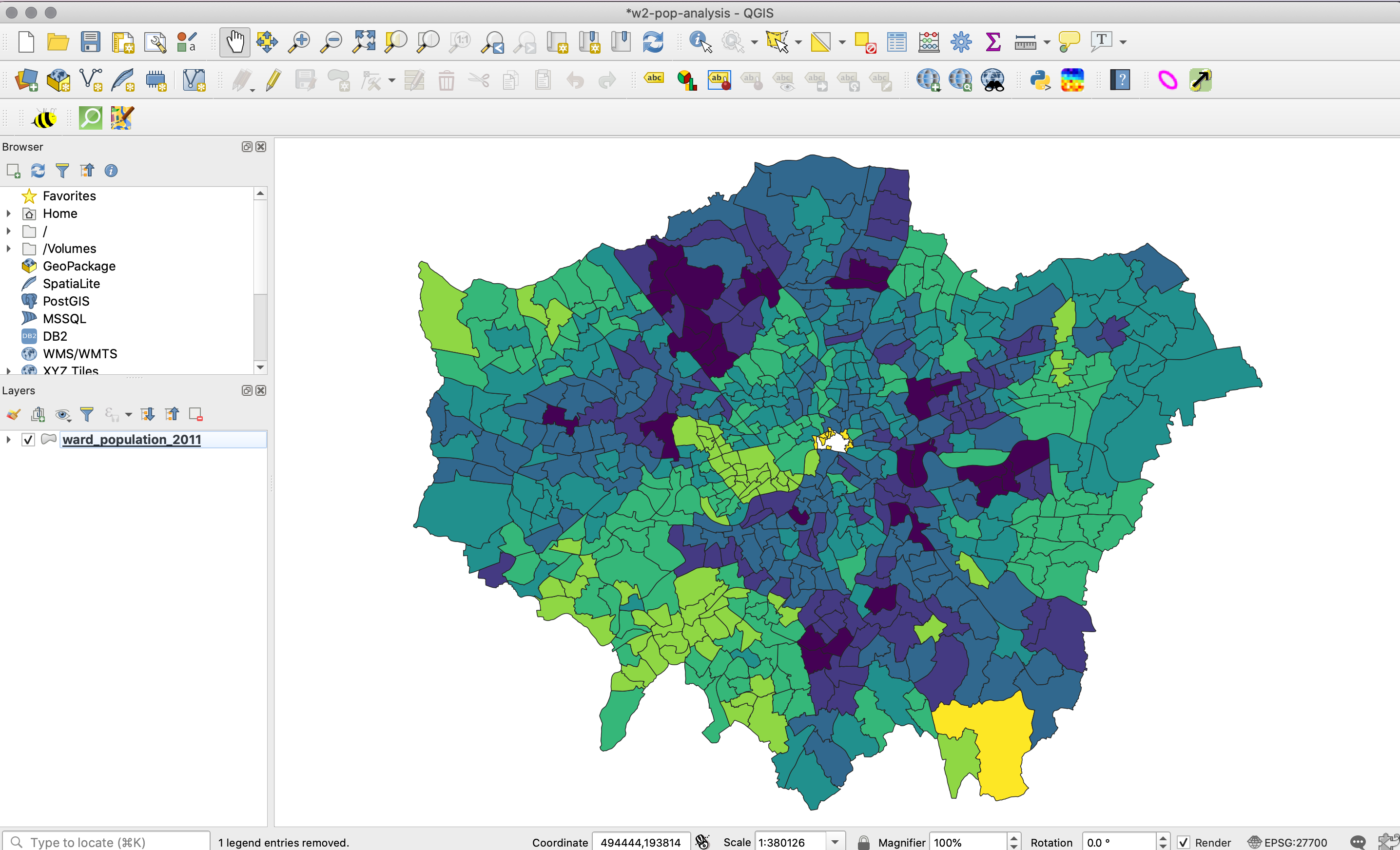Image resolution: width=1400 pixels, height=850 pixels.
Task: Select GeoPackage in Browser tree
Action: click(x=79, y=266)
